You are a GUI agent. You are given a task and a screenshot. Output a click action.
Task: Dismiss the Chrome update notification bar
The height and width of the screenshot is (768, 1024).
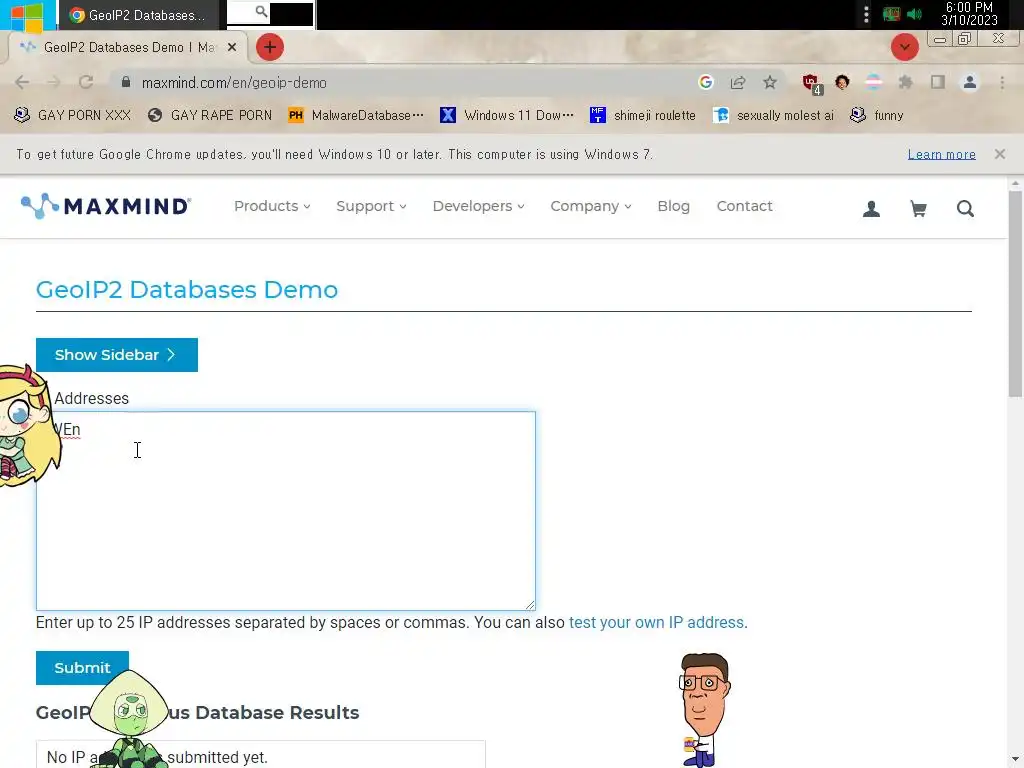(1000, 154)
